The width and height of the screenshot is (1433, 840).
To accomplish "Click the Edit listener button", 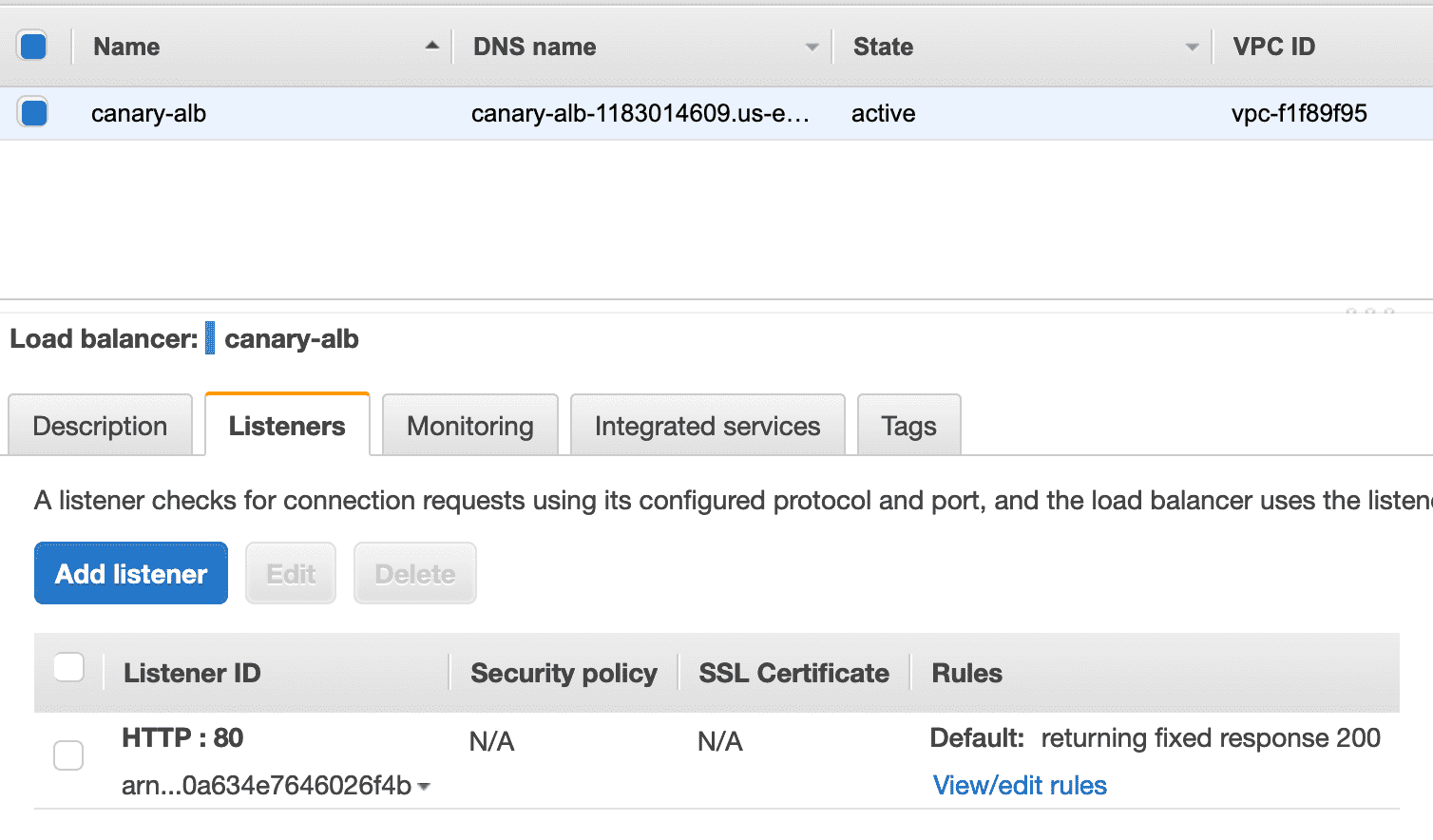I will 291,574.
